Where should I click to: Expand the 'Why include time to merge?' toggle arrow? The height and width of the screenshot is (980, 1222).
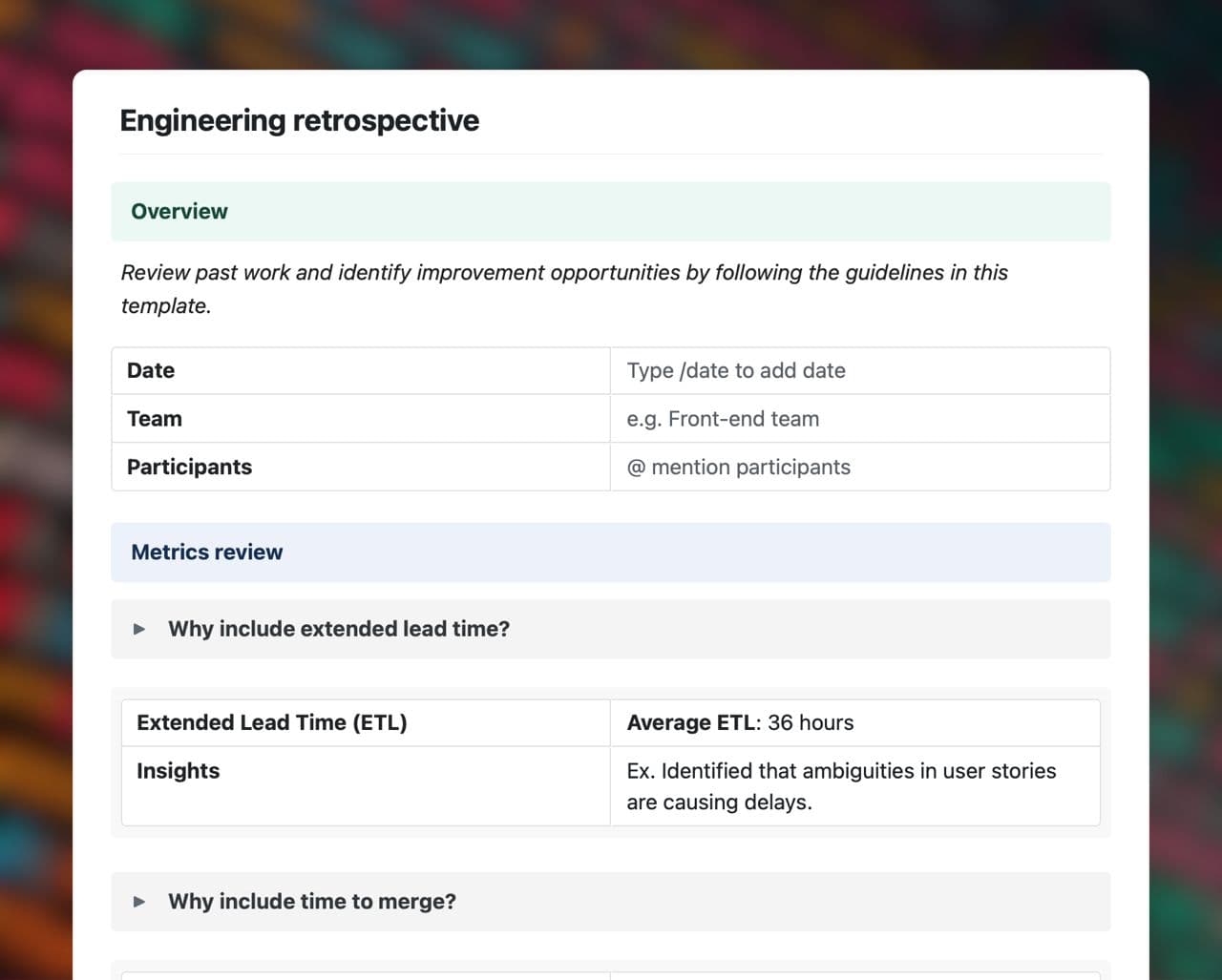(x=139, y=902)
